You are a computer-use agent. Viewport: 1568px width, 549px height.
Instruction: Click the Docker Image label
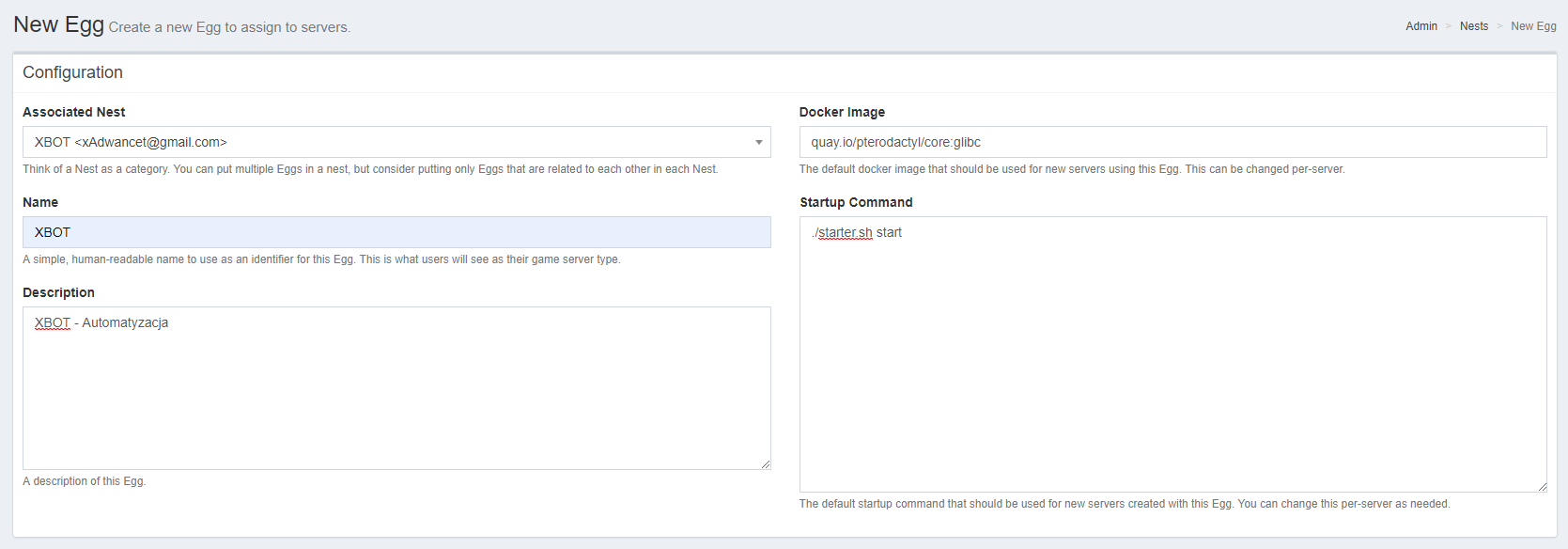[x=842, y=112]
